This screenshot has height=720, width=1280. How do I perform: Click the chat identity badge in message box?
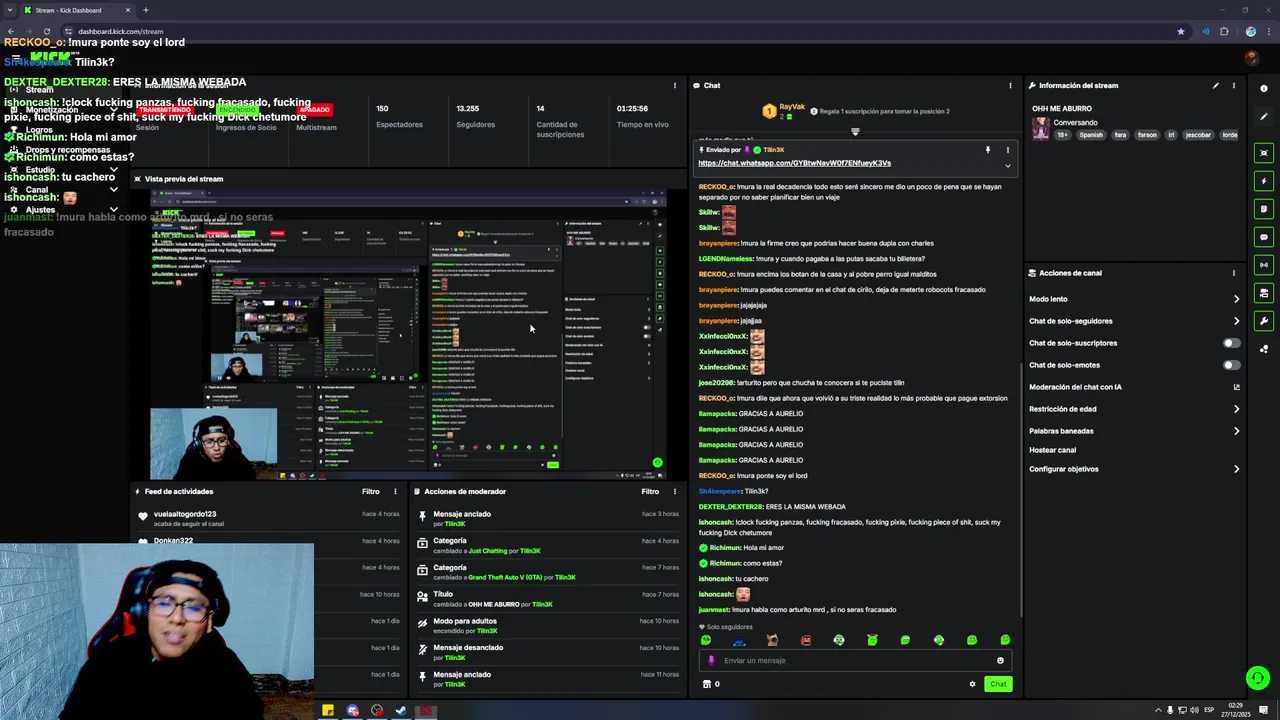[712, 660]
